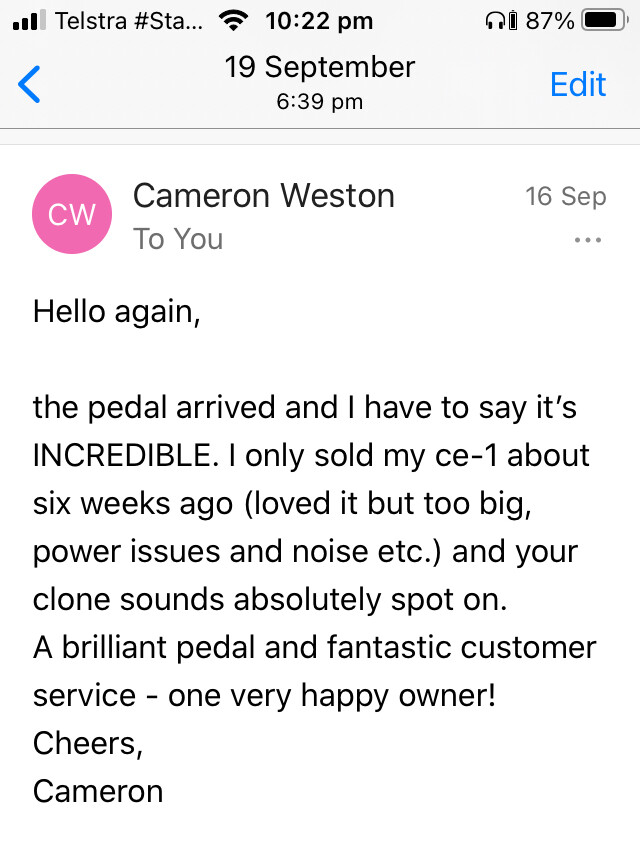Image resolution: width=640 pixels, height=857 pixels.
Task: Expand the "To You" recipient details
Action: [178, 239]
